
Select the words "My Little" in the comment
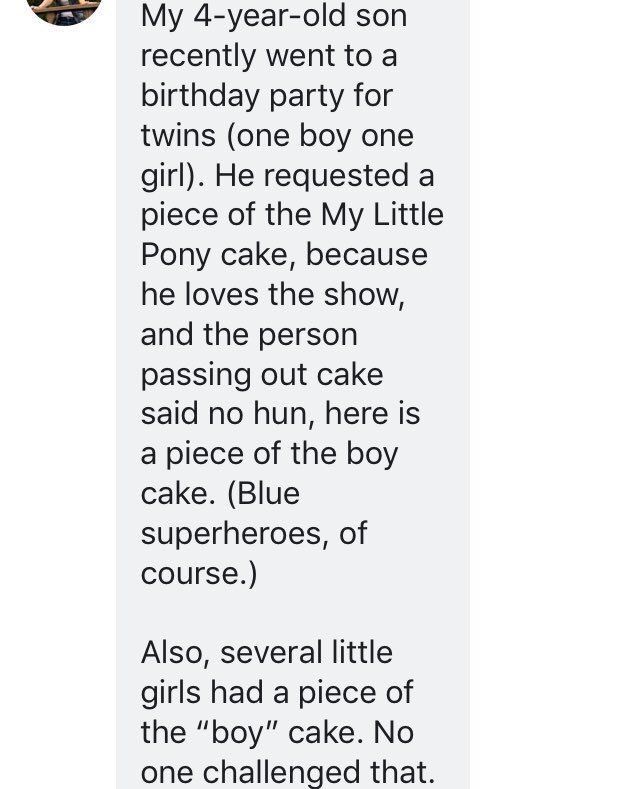382,215
